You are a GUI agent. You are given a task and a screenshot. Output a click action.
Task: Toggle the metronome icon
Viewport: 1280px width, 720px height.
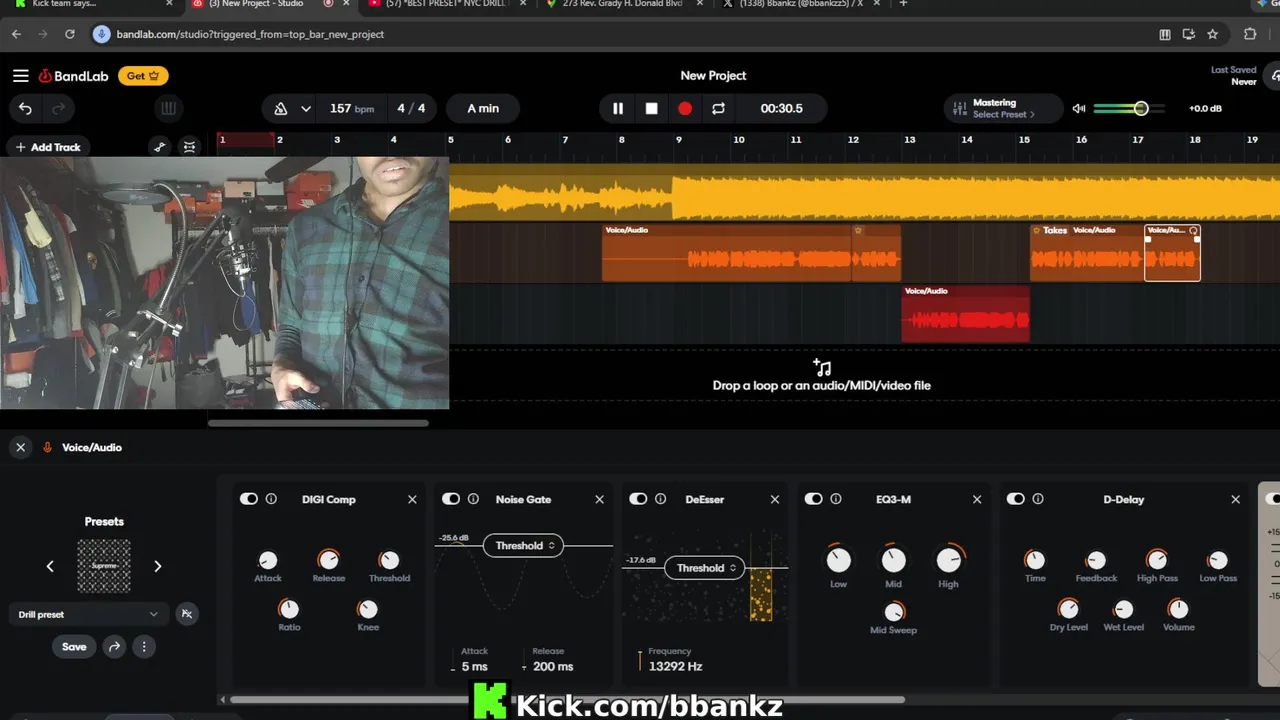[281, 108]
